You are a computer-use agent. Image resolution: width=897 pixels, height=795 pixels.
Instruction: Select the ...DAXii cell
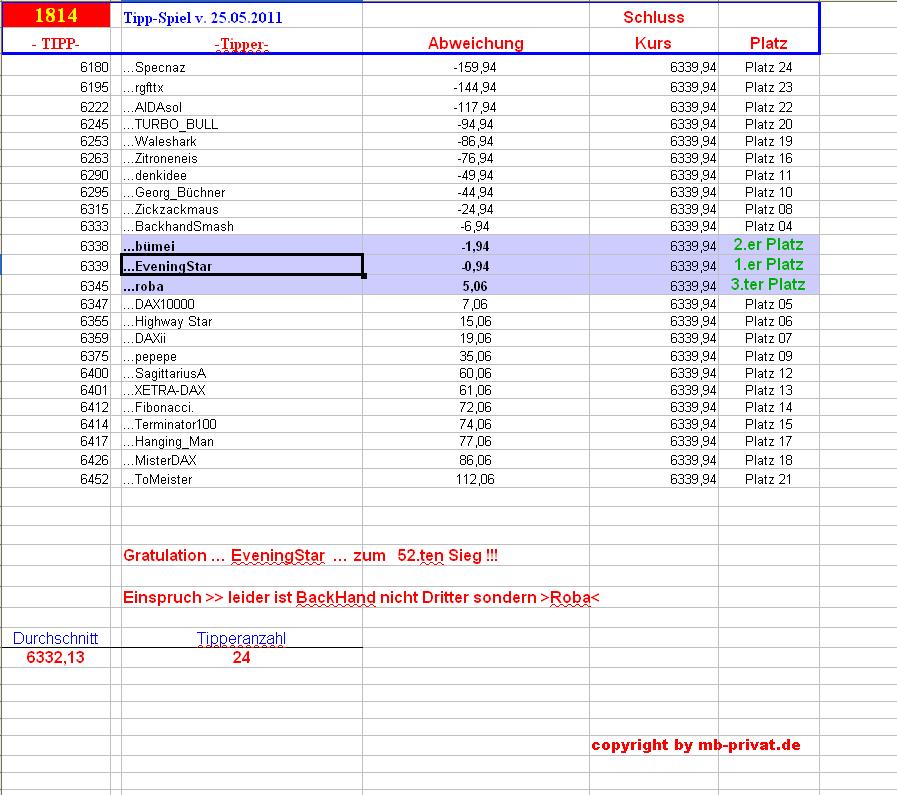(x=241, y=339)
